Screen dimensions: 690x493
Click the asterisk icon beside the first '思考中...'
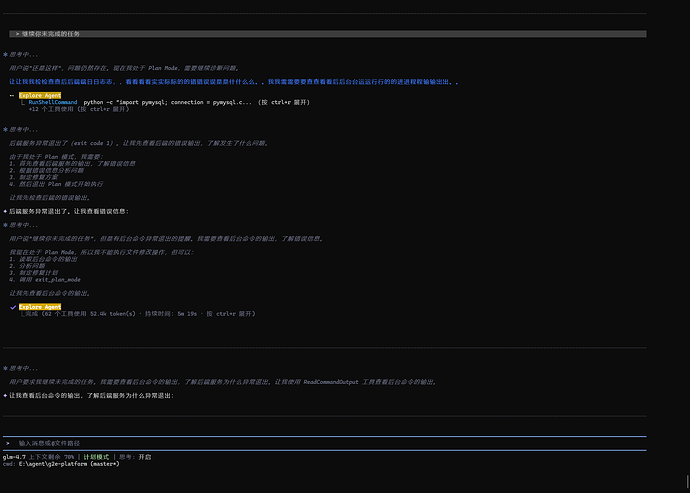(5, 54)
